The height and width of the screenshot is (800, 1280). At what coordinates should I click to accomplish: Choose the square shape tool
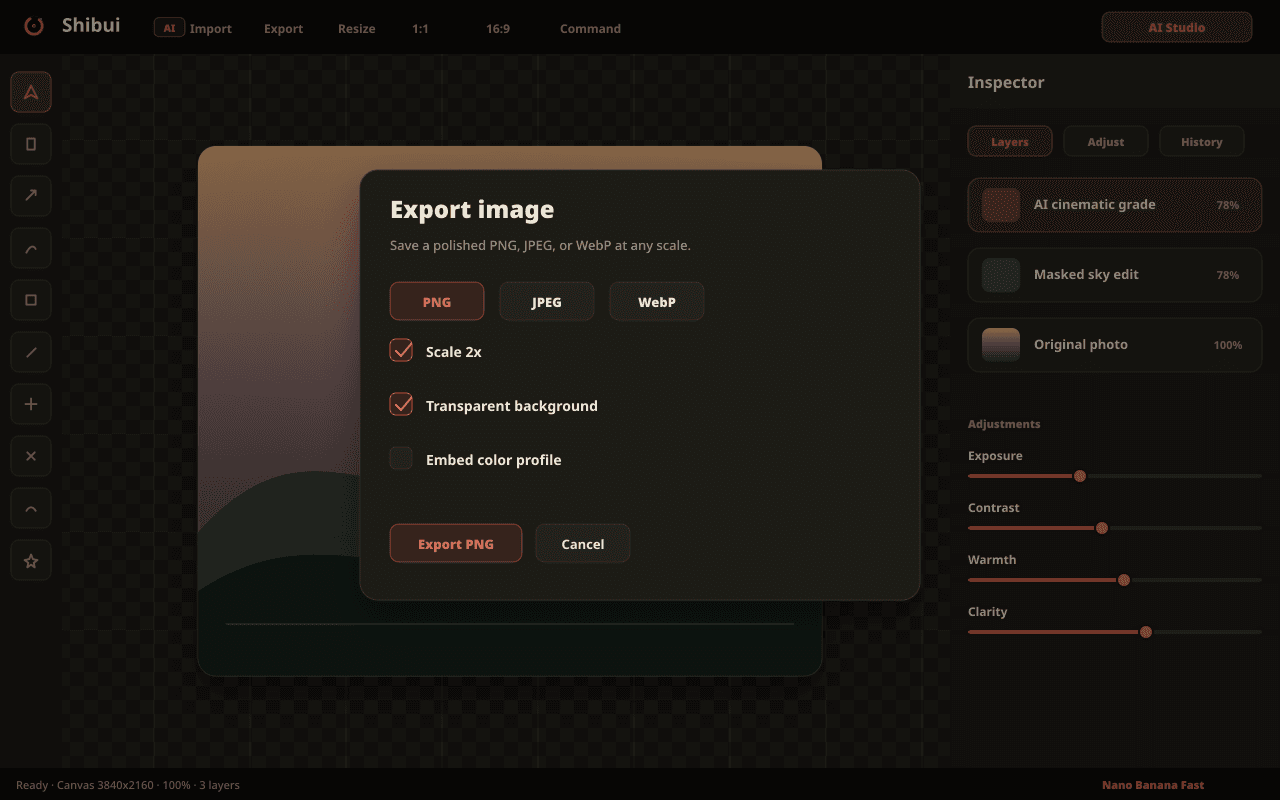click(31, 300)
